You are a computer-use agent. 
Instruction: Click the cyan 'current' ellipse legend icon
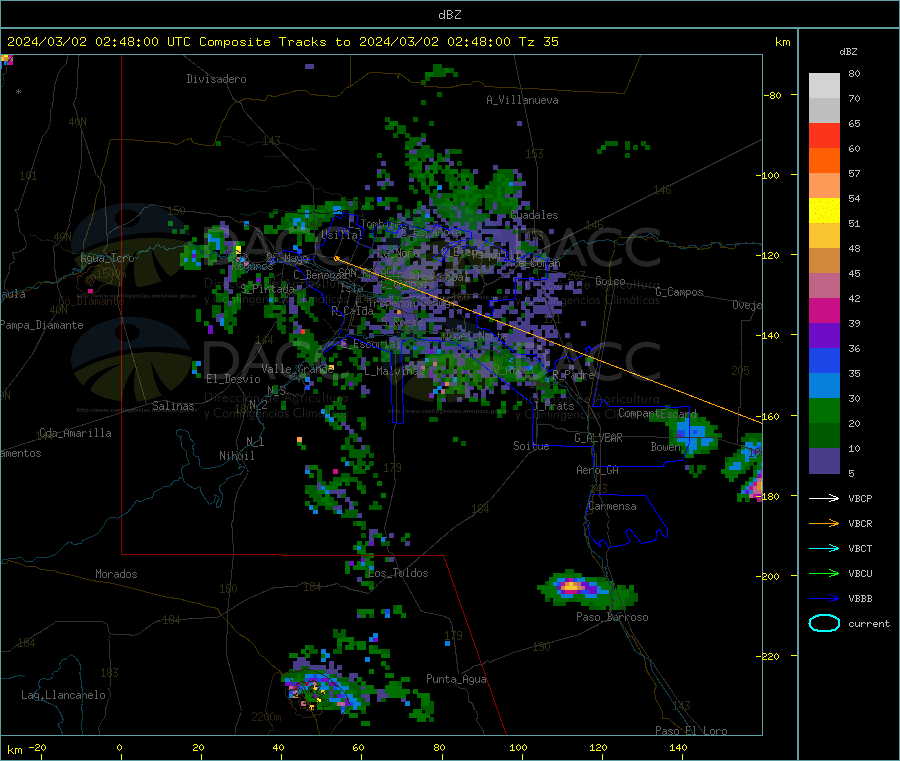824,623
